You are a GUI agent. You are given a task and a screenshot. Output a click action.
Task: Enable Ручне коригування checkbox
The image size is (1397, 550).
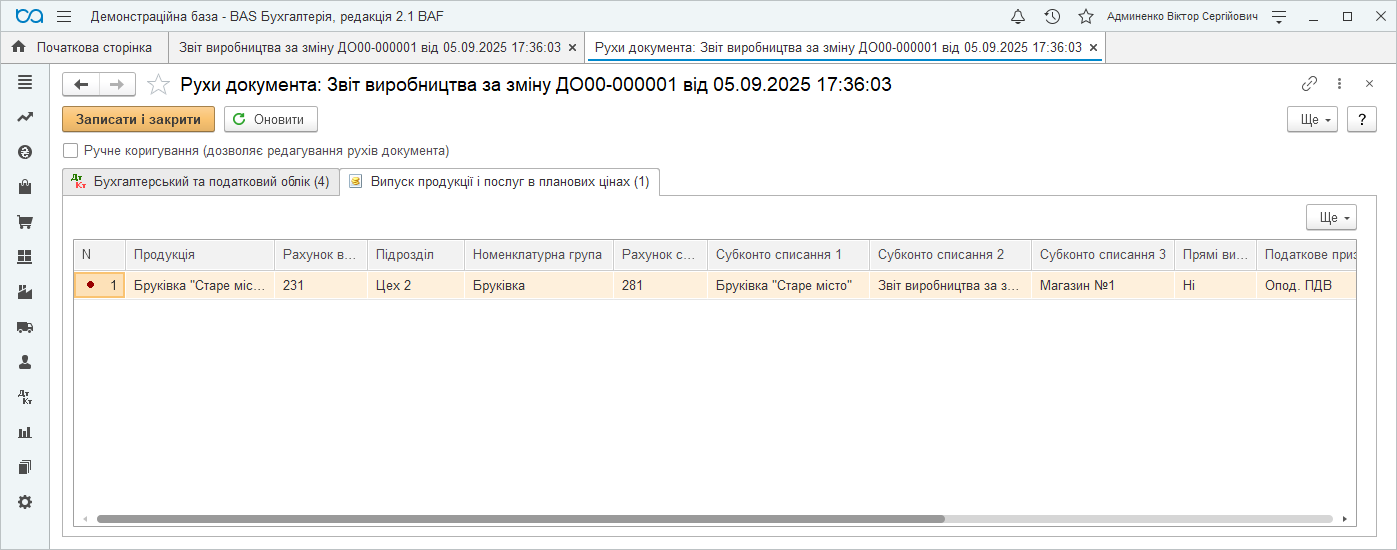70,151
